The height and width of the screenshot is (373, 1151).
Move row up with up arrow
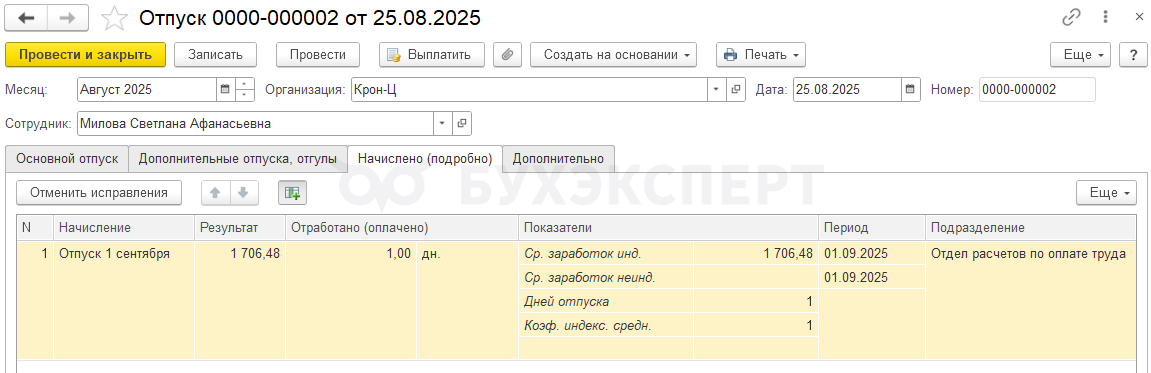point(216,192)
